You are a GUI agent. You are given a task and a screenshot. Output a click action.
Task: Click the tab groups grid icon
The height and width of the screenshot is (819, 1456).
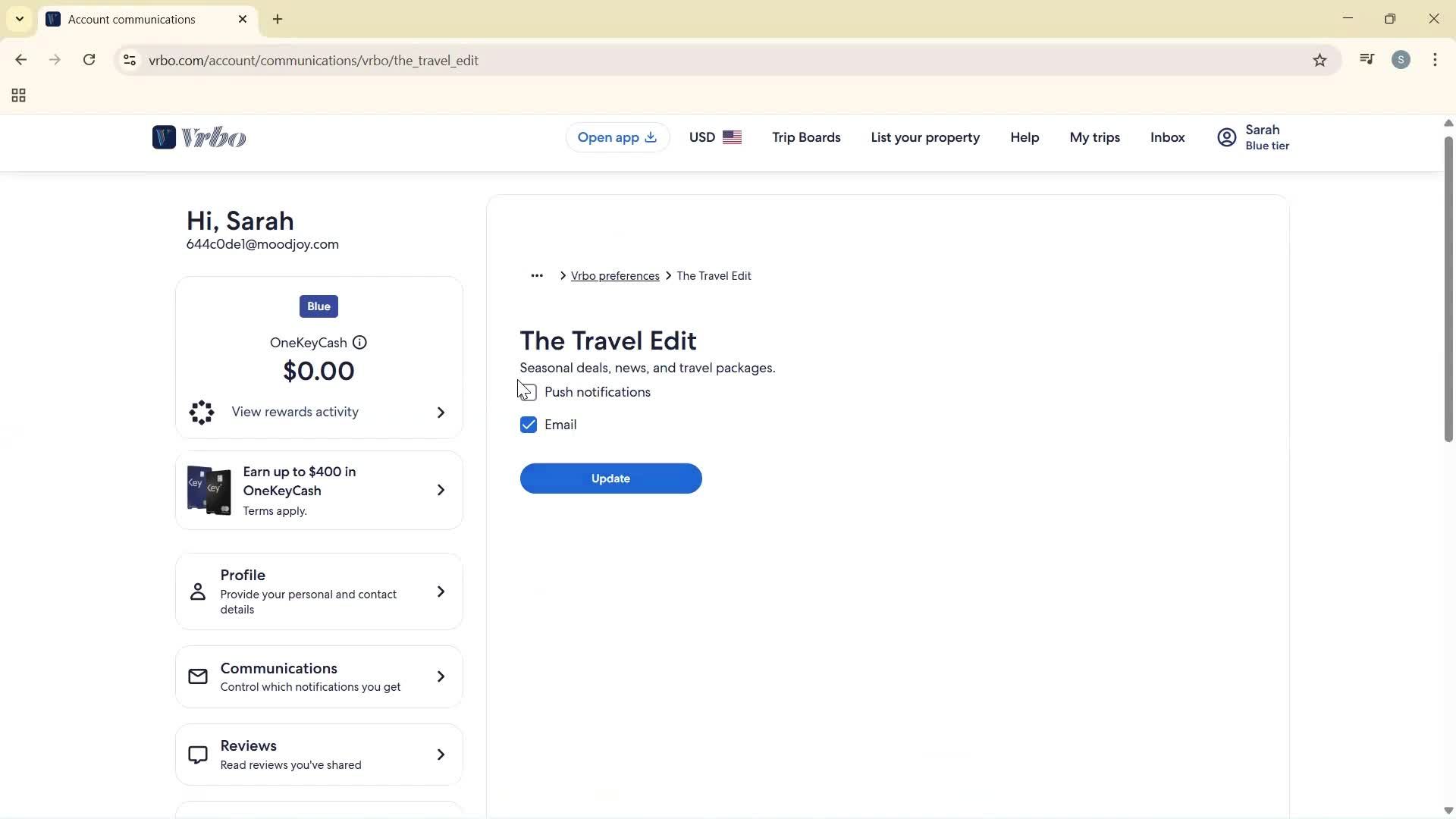[19, 96]
